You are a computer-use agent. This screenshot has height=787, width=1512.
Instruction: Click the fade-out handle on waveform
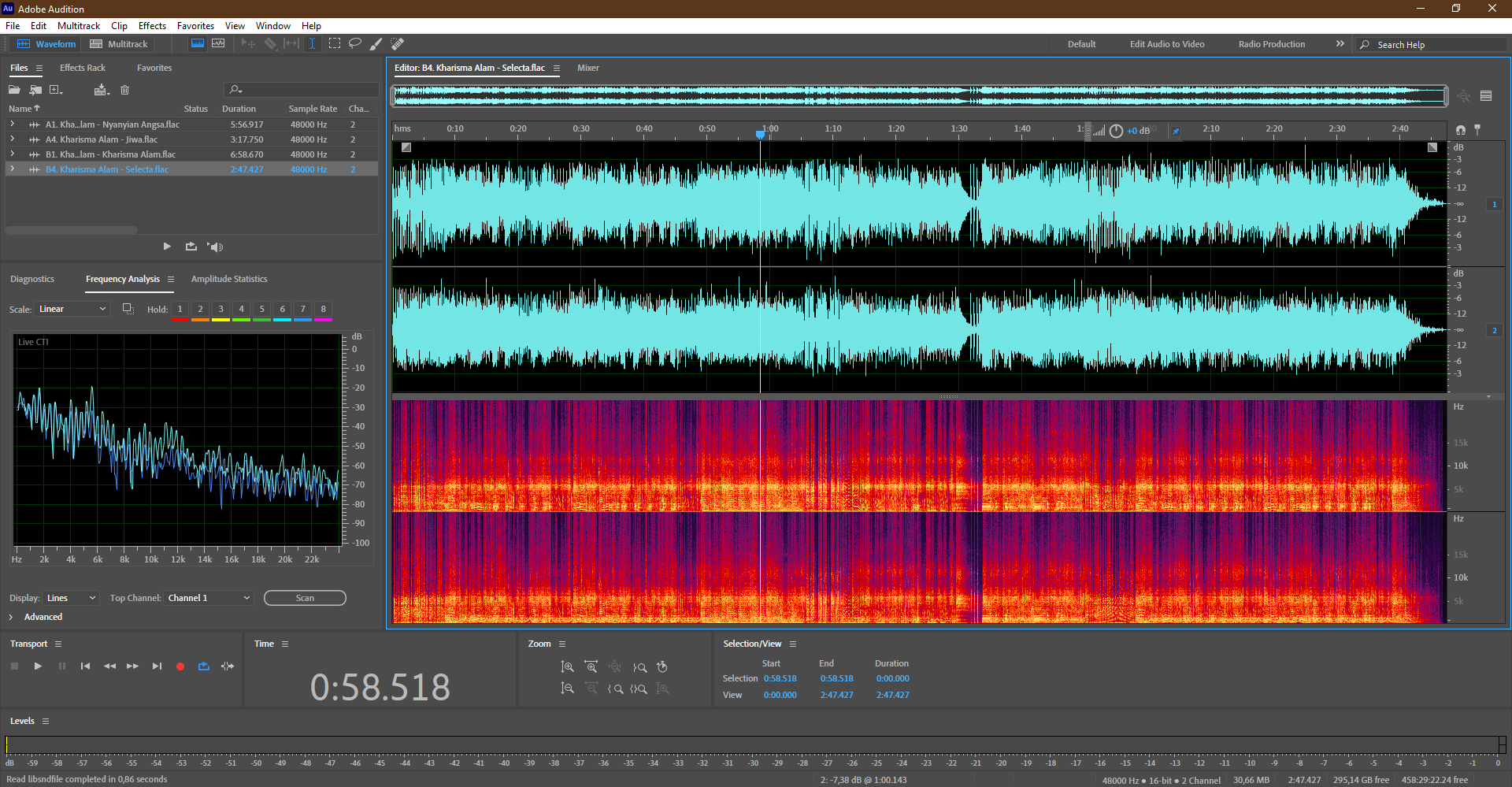click(1432, 147)
